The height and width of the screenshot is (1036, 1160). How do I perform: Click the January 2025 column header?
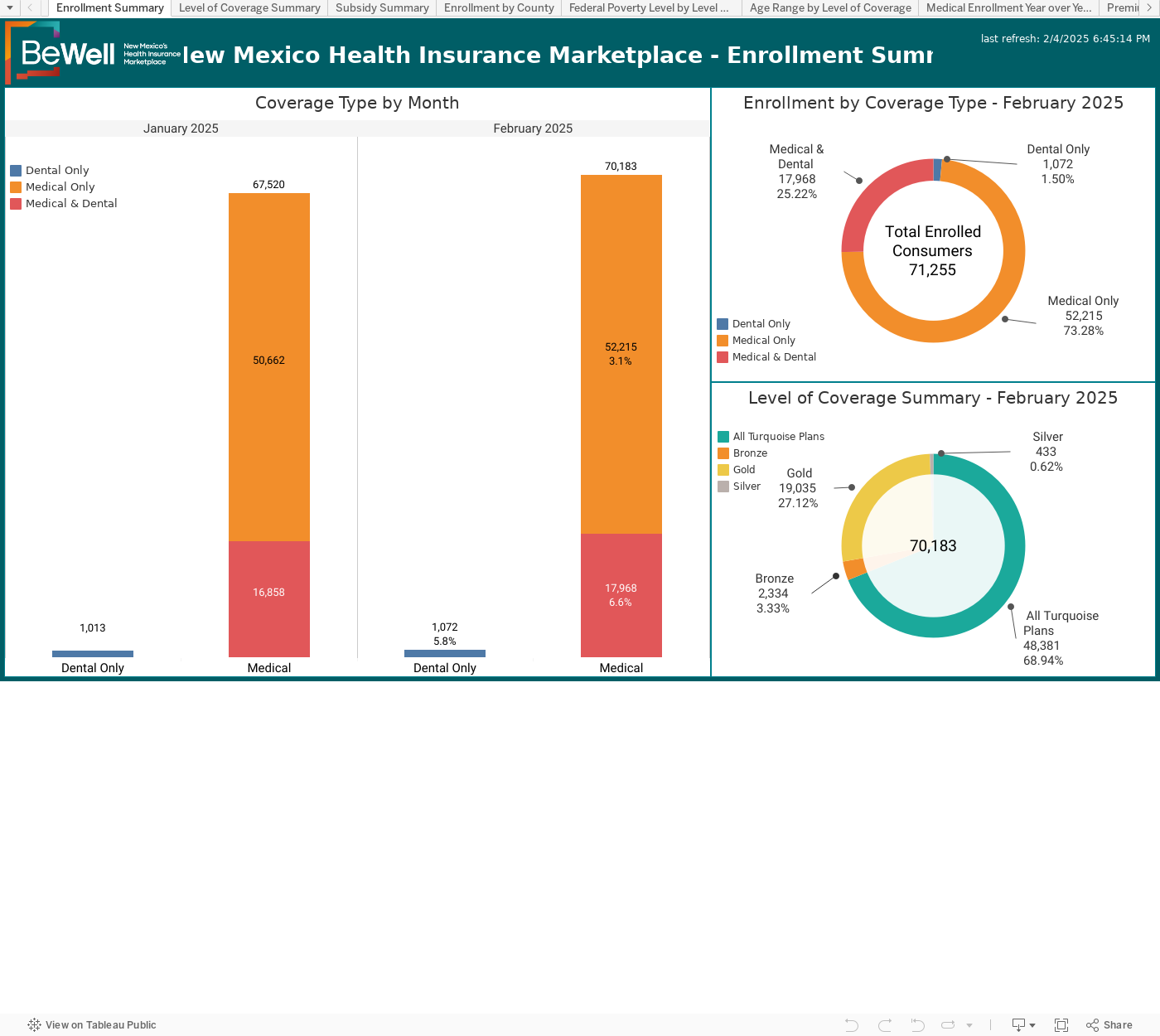[181, 128]
